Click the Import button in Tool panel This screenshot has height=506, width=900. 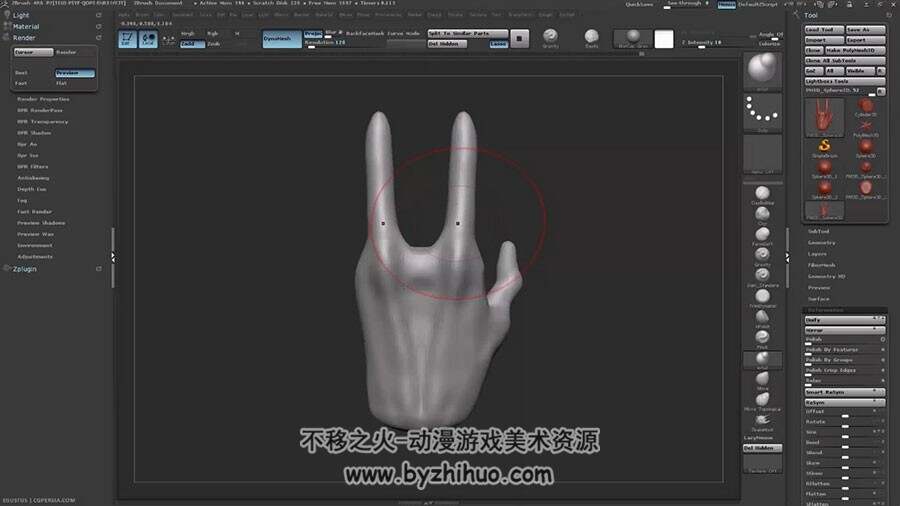[824, 40]
